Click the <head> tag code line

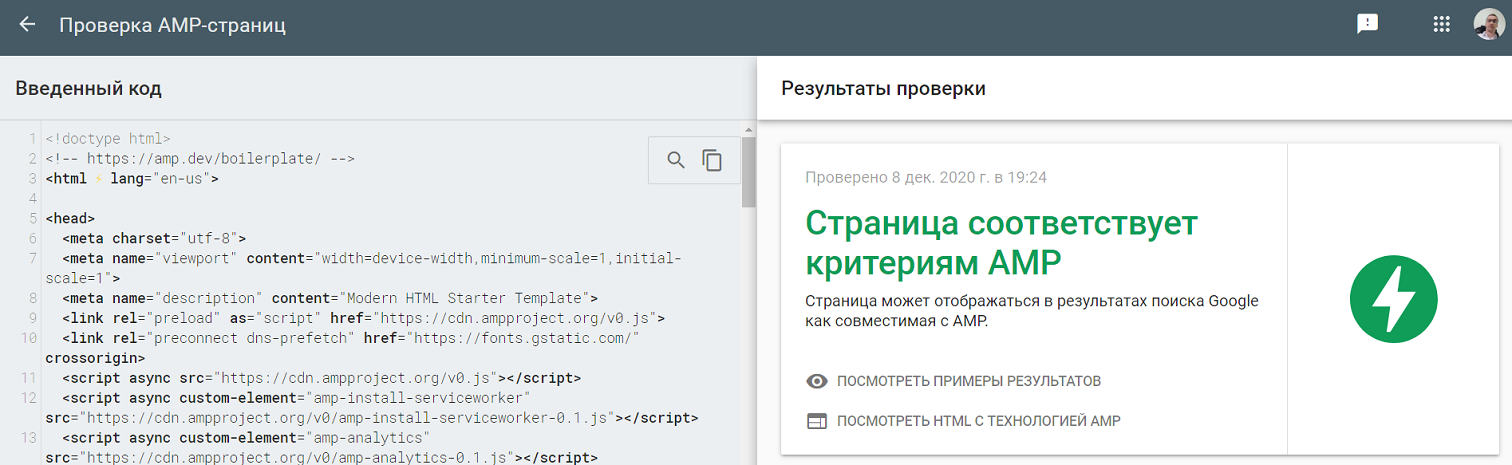[x=70, y=218]
